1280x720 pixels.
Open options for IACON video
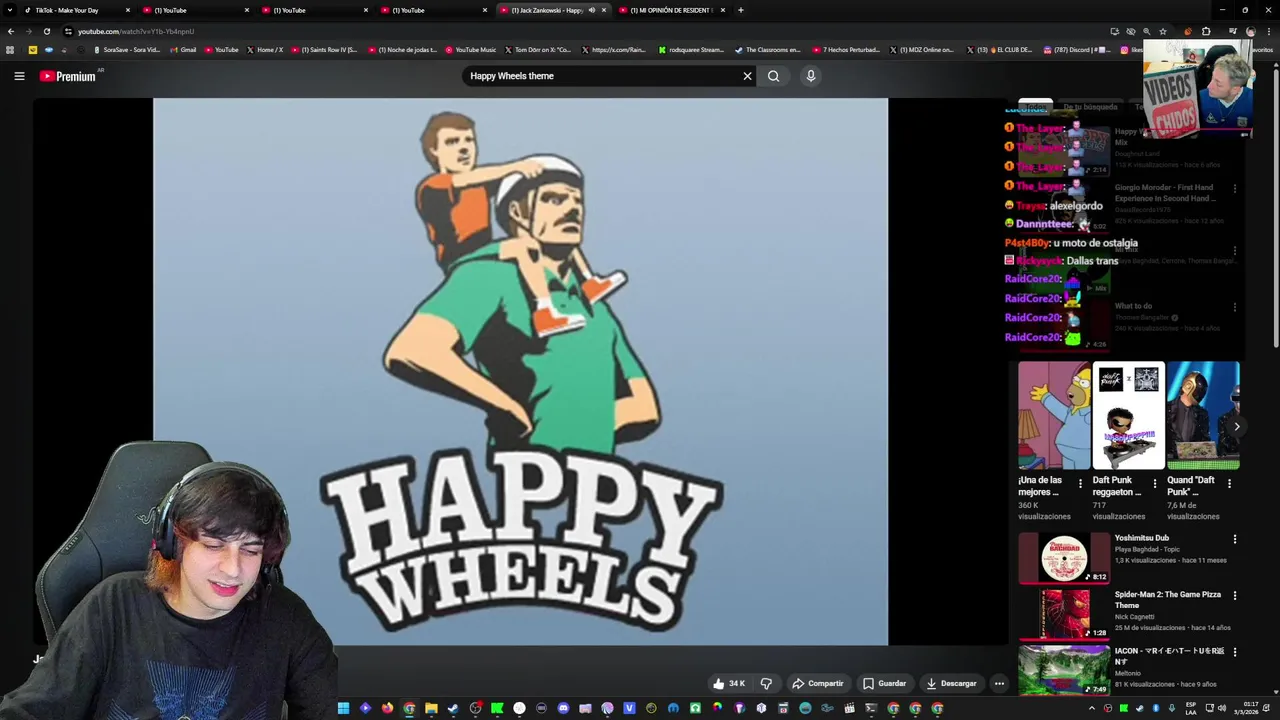[1235, 652]
